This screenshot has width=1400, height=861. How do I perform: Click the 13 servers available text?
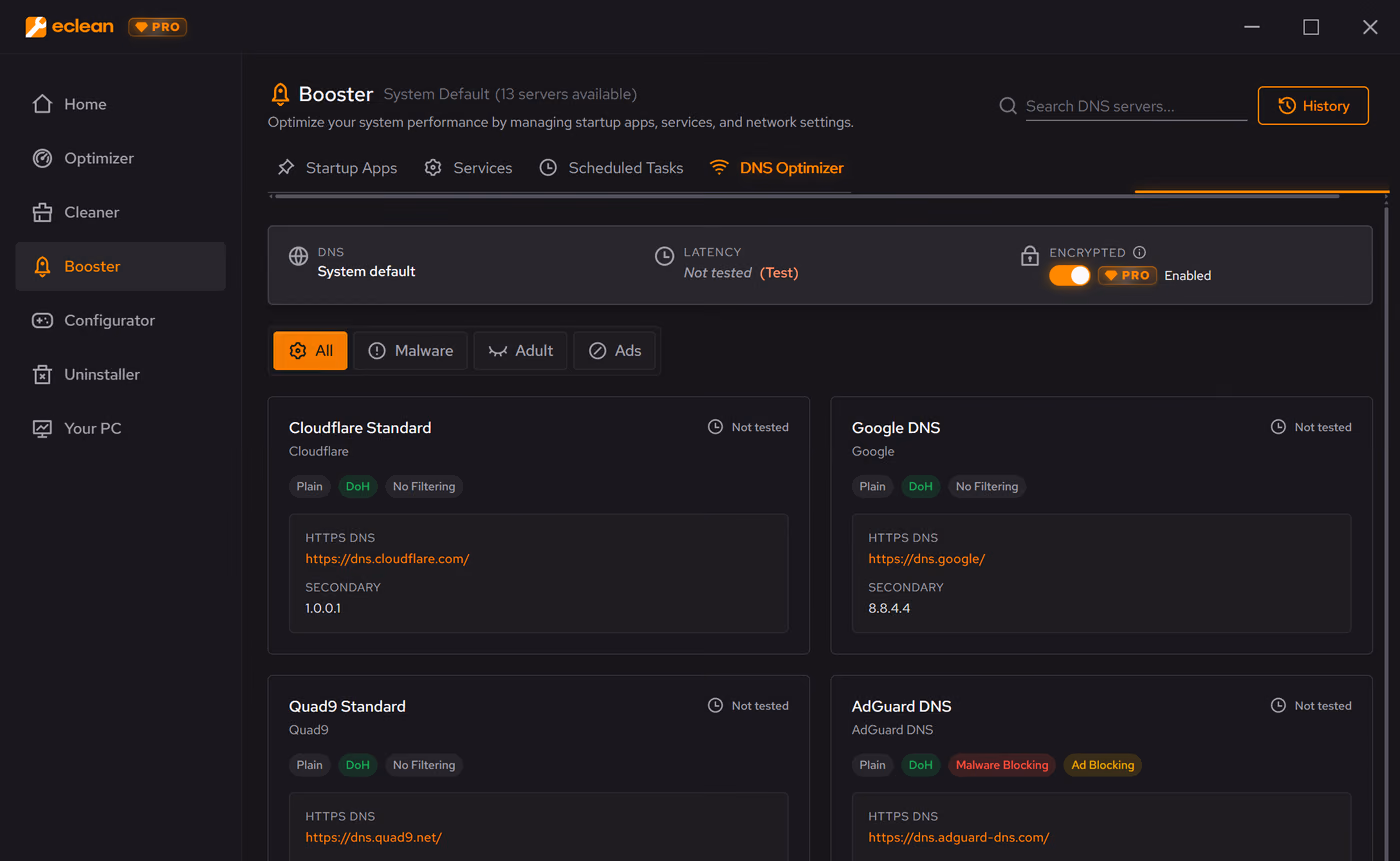tap(566, 94)
